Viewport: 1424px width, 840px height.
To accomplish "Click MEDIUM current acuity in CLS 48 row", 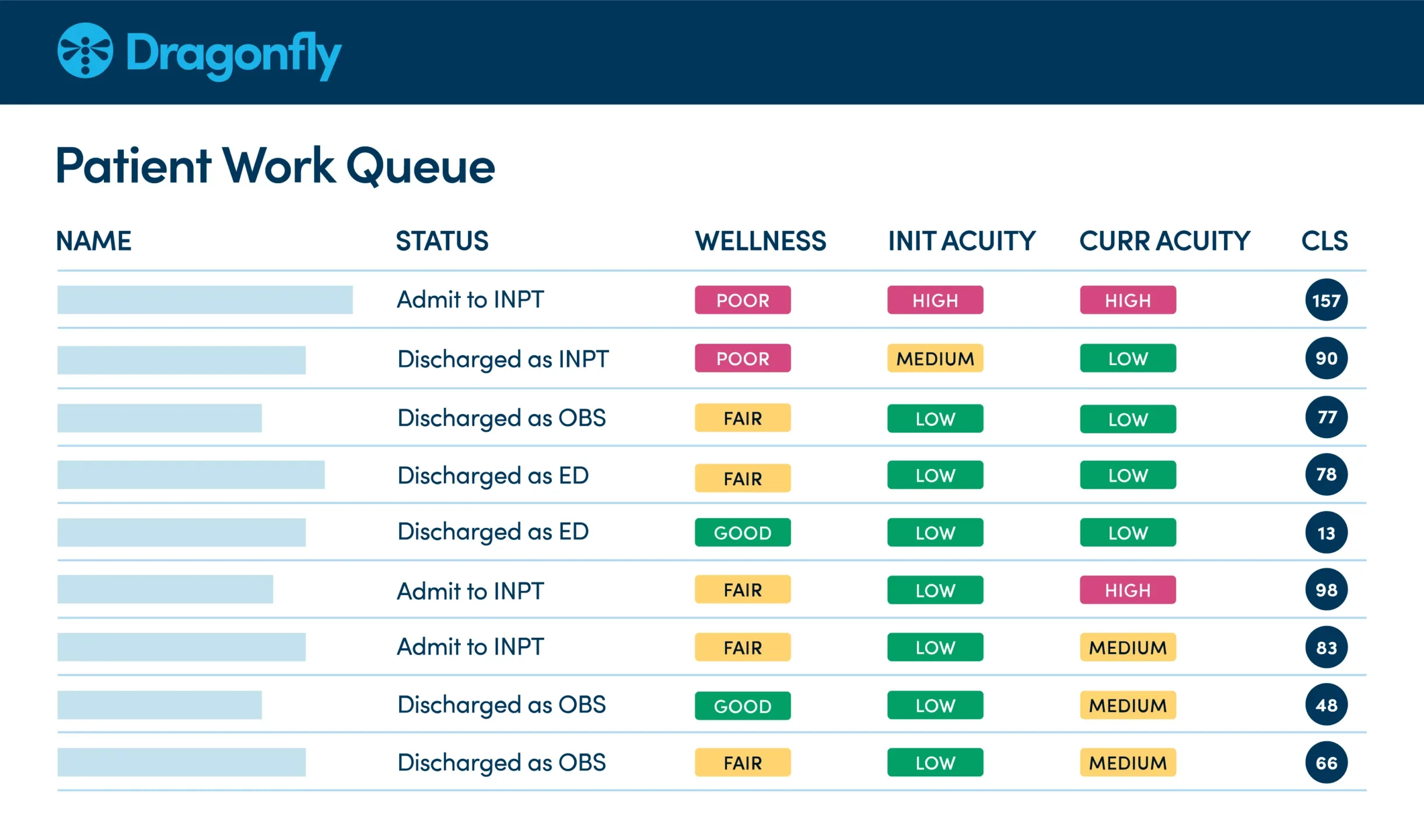I will coord(1128,705).
